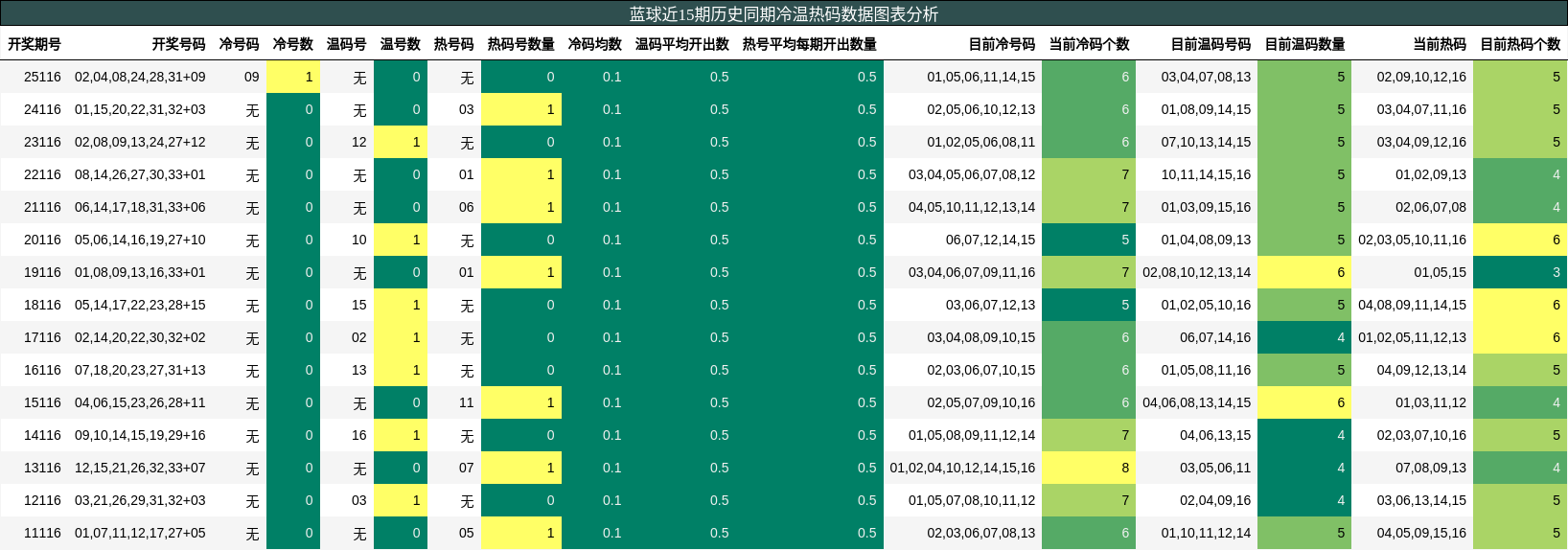Select current warm numbers 01,10,11,12,14
This screenshot has width=1568, height=550.
pos(1206,533)
